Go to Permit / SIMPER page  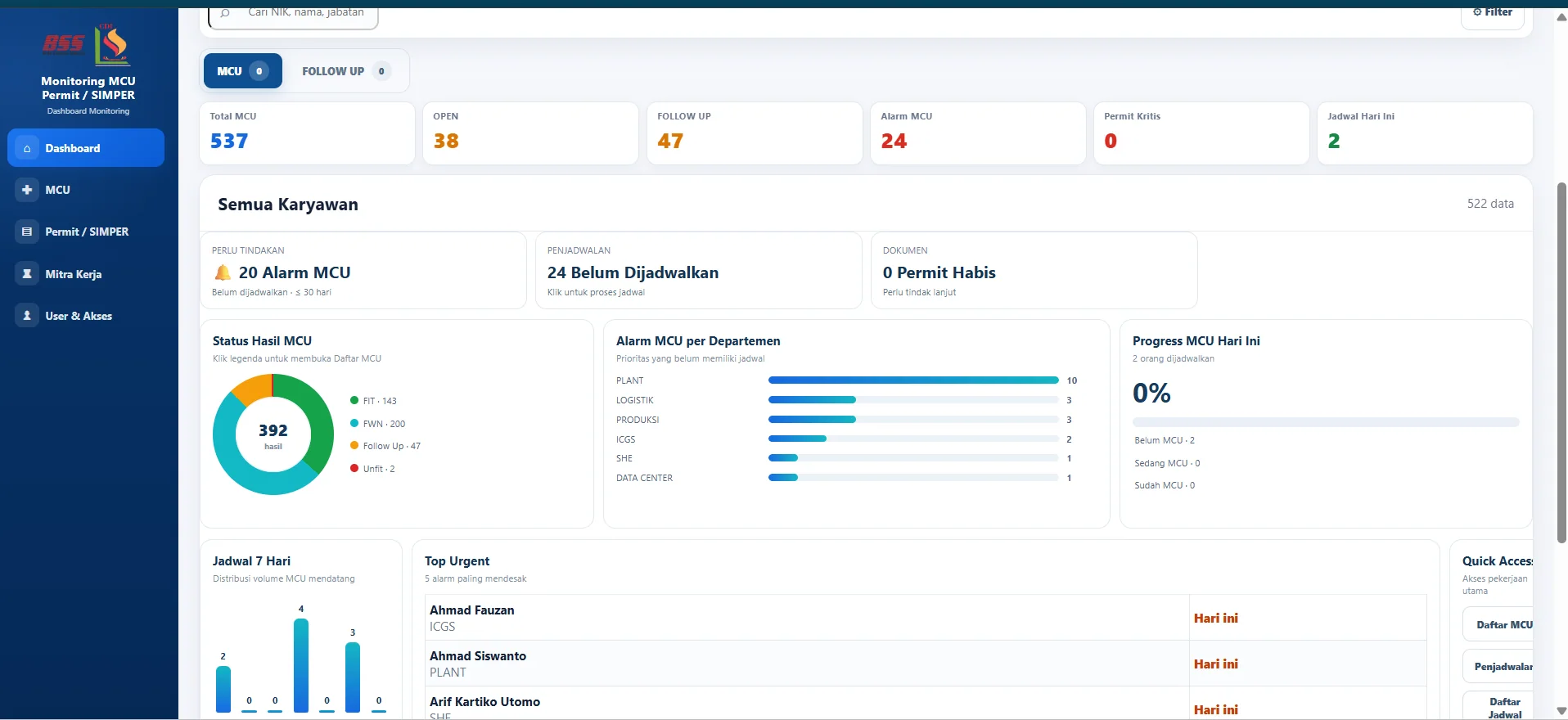tap(86, 232)
